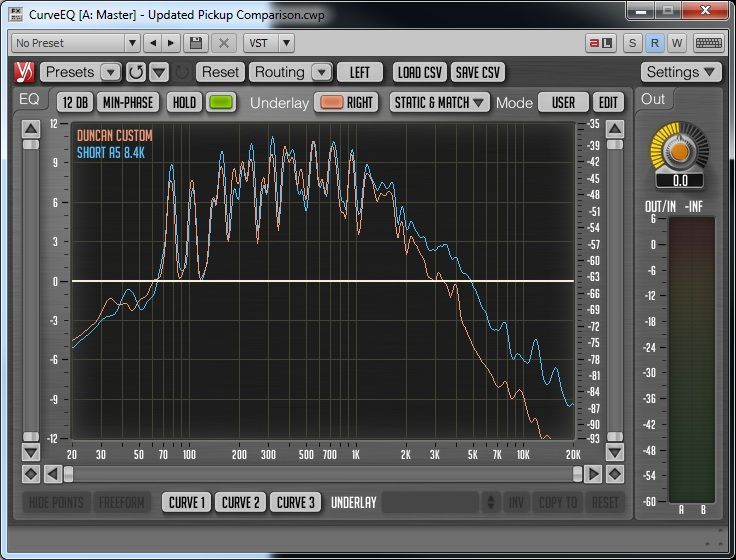Click the Voxengo logo icon

click(x=24, y=72)
